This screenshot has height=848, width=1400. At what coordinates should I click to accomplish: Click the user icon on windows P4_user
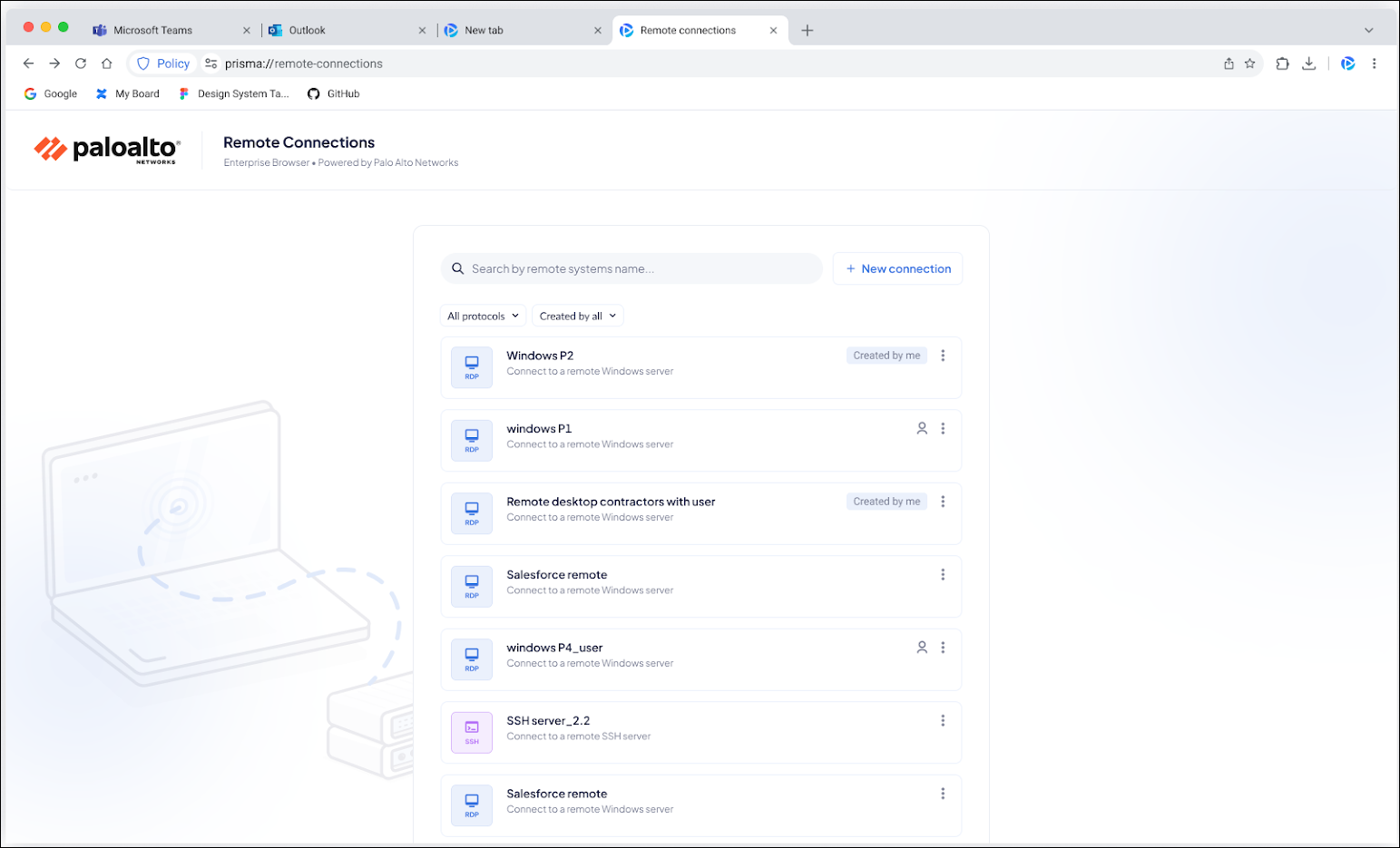point(922,648)
